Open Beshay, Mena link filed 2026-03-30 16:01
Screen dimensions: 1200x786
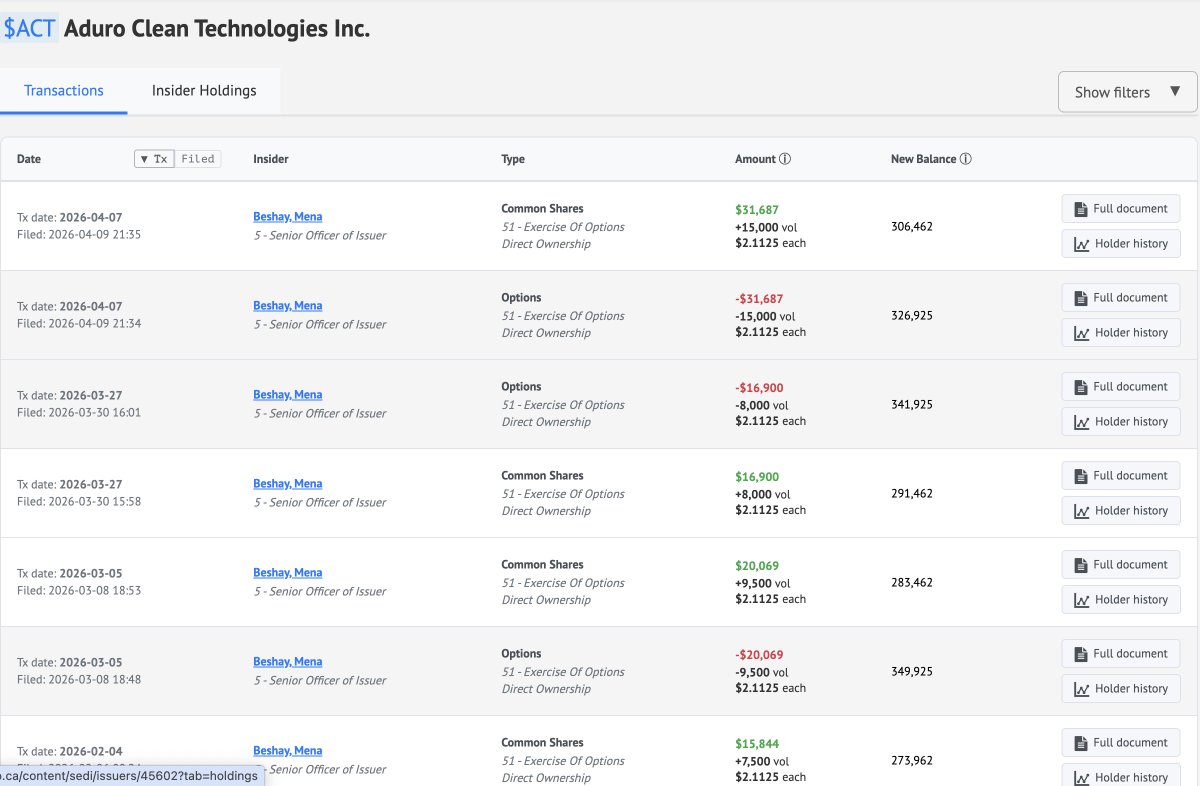point(287,395)
